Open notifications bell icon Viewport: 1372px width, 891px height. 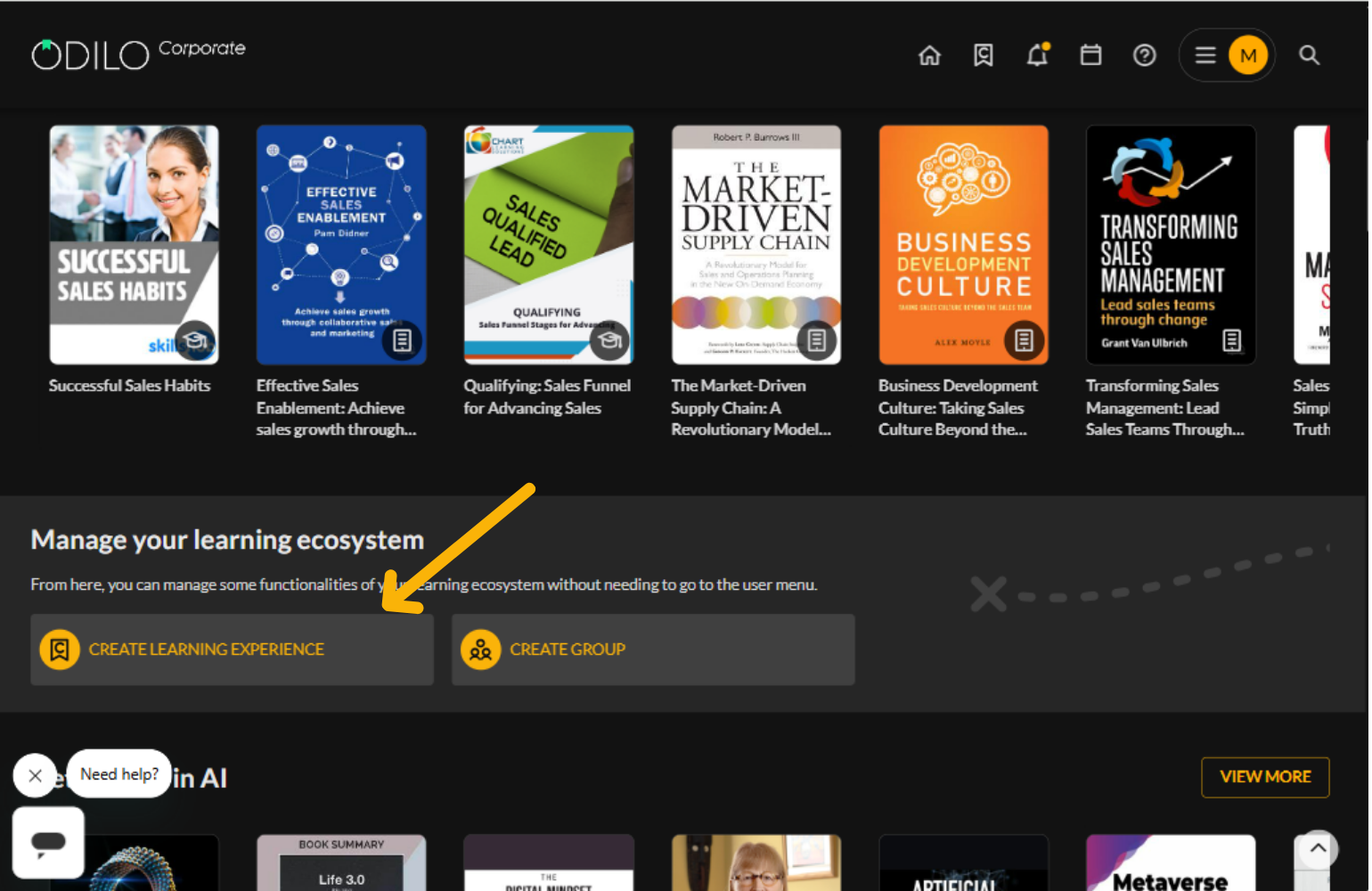[x=1037, y=55]
